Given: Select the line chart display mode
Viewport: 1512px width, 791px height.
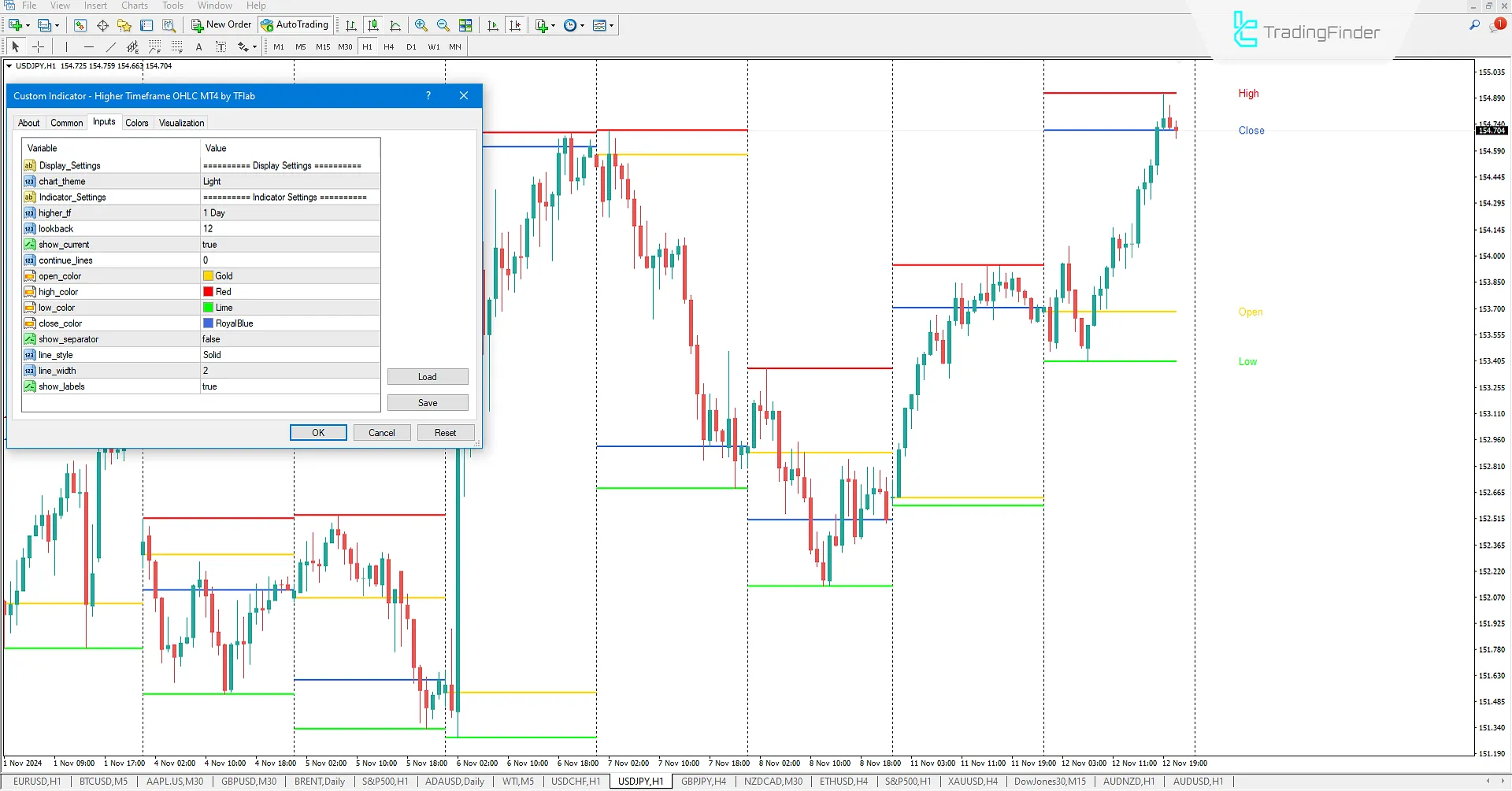Looking at the screenshot, I should [395, 24].
